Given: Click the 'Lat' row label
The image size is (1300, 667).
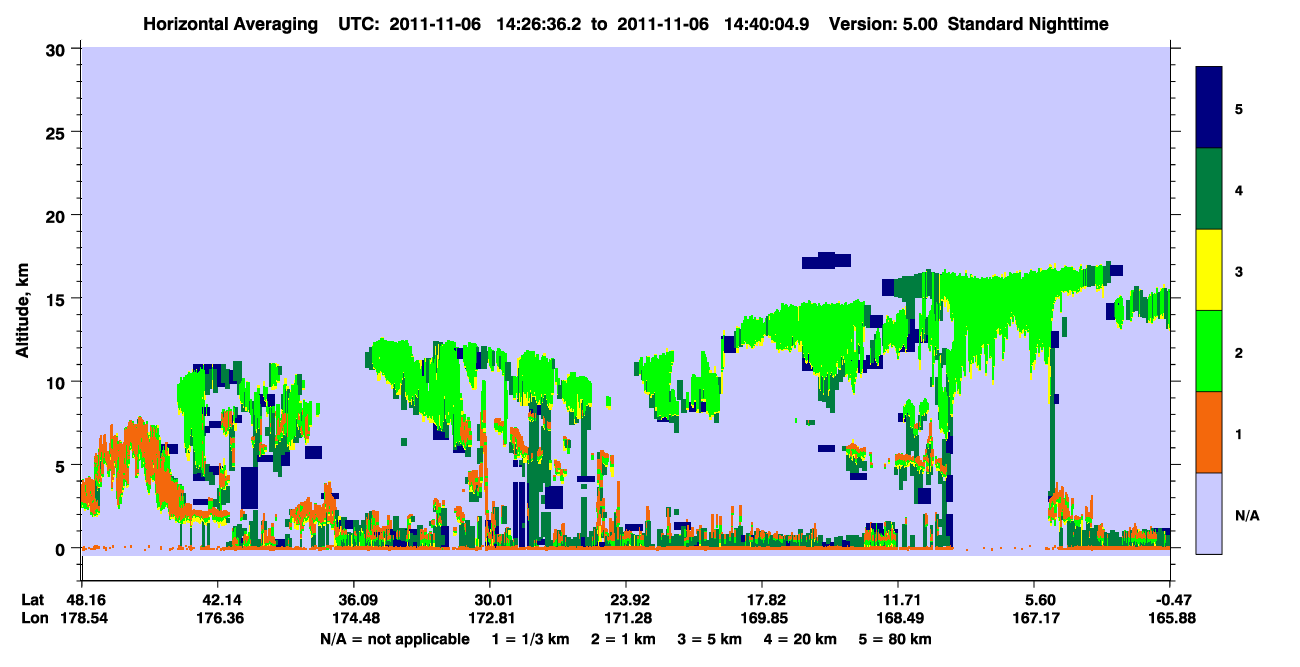Looking at the screenshot, I should coord(33,600).
